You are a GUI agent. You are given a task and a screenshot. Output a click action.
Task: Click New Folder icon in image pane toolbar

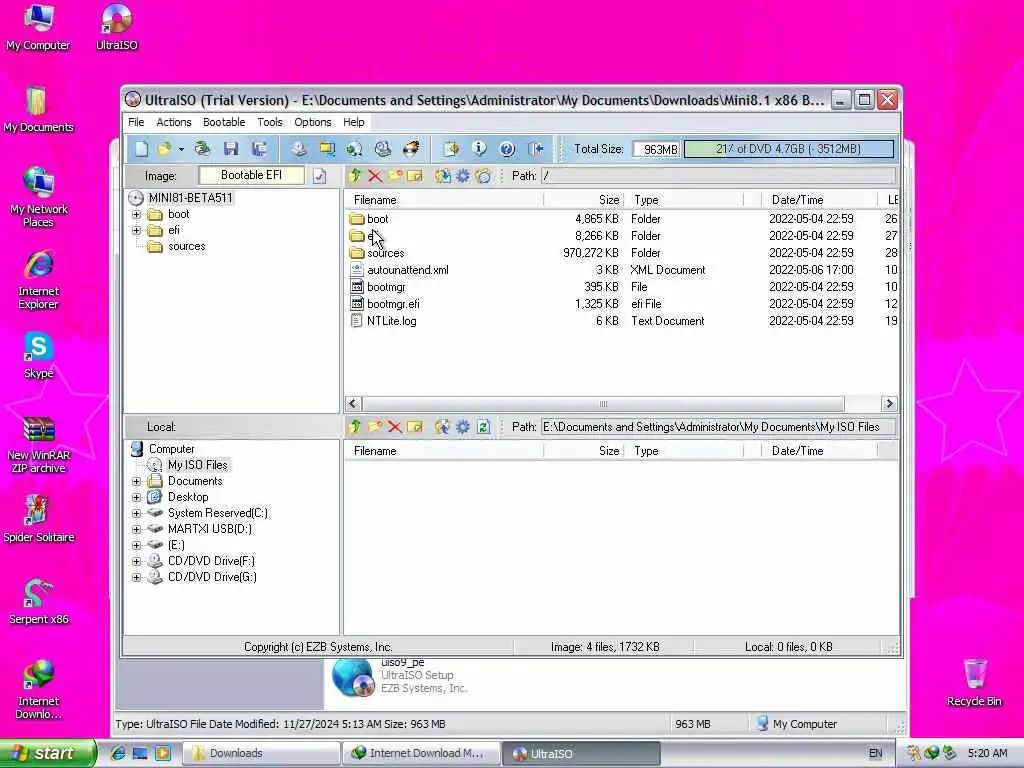point(395,176)
